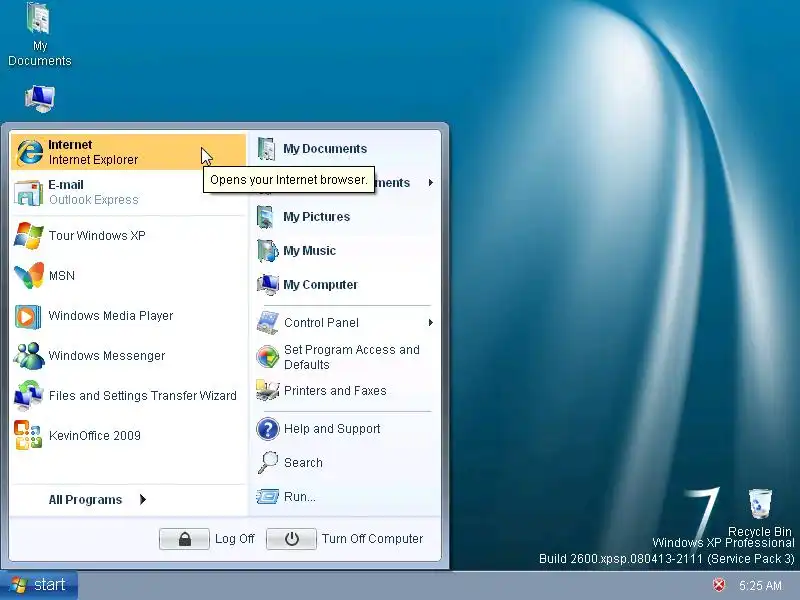Open the Recycle Bin desktop icon

pos(760,503)
